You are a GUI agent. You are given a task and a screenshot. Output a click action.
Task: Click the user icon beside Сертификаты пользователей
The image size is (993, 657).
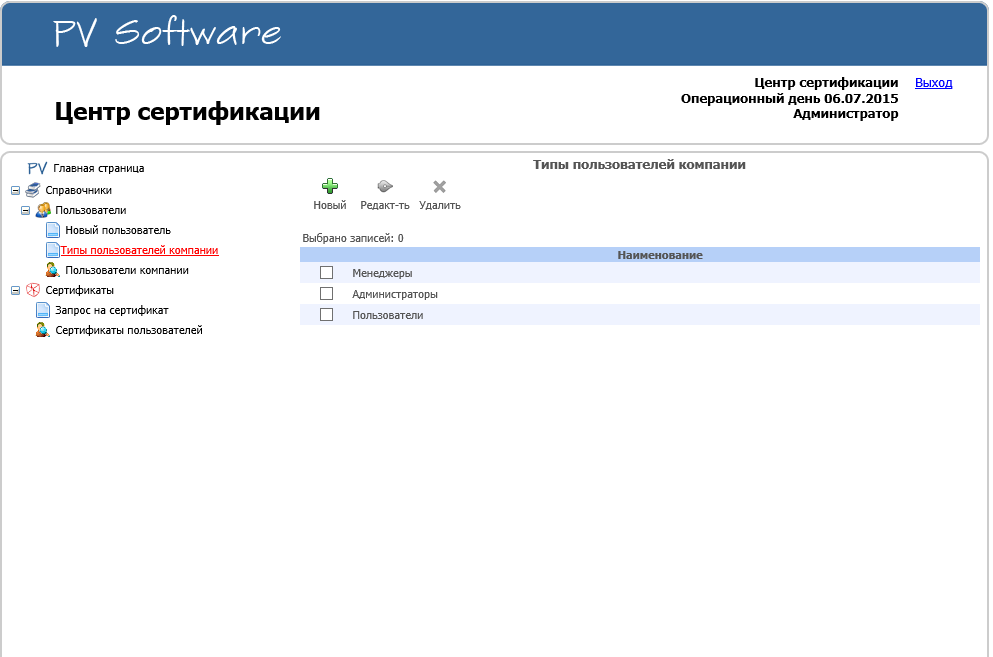(x=43, y=330)
